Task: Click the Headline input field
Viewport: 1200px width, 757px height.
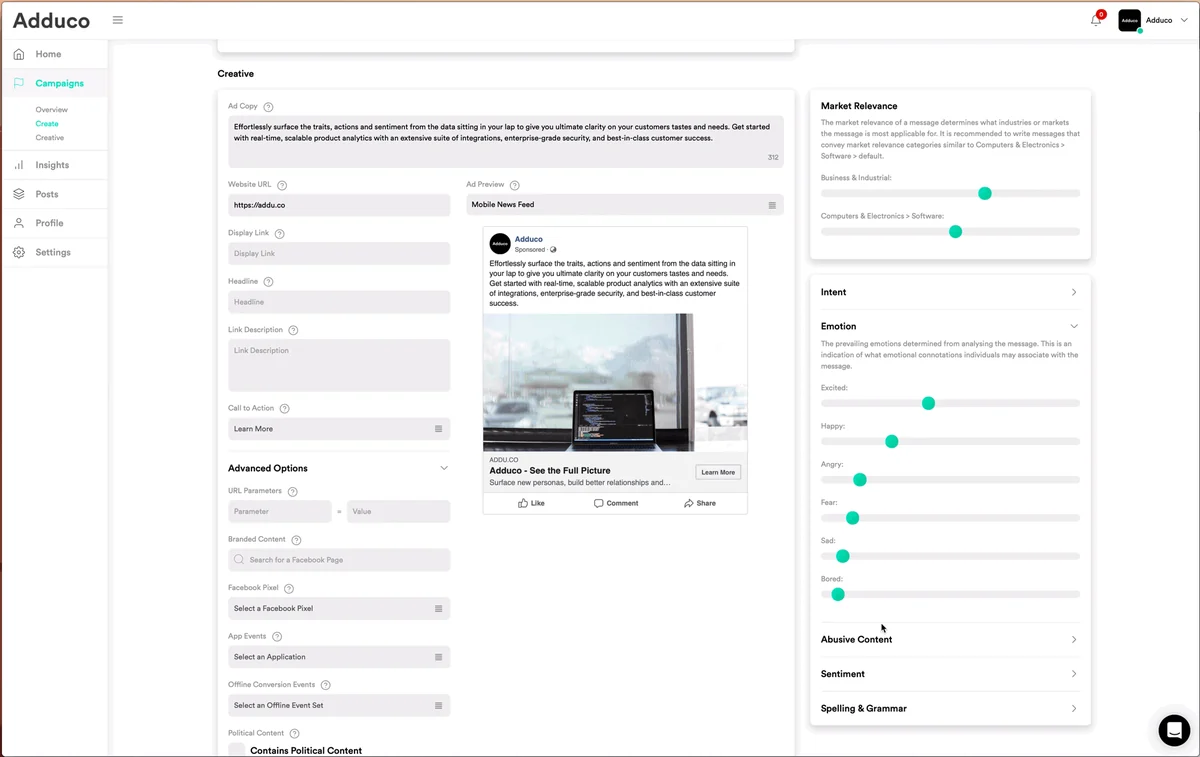Action: pos(339,302)
